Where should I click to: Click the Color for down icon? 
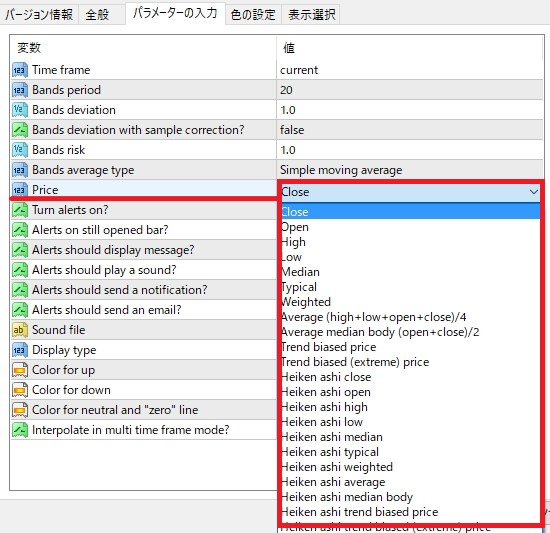point(20,390)
